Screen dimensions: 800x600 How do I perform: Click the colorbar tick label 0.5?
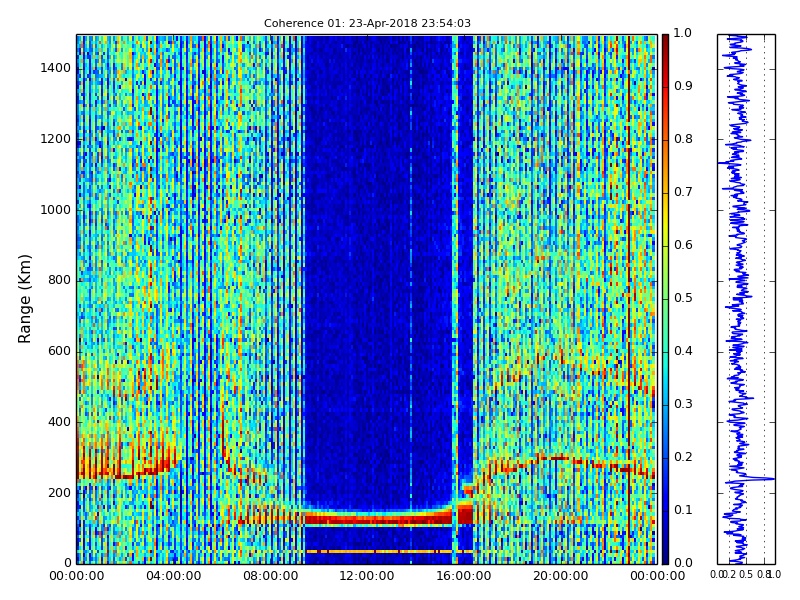pos(683,298)
